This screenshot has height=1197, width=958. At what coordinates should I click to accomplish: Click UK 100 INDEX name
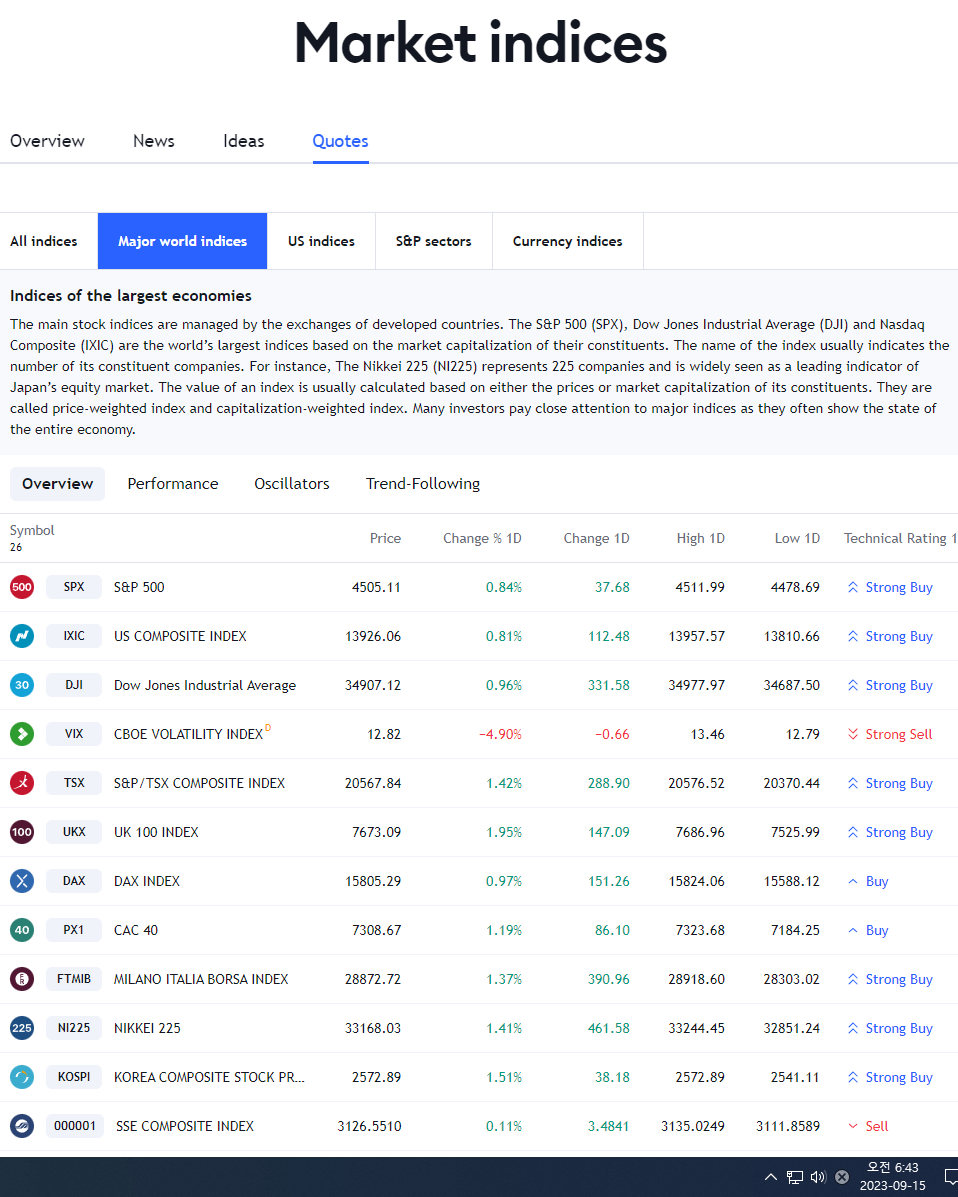[156, 831]
